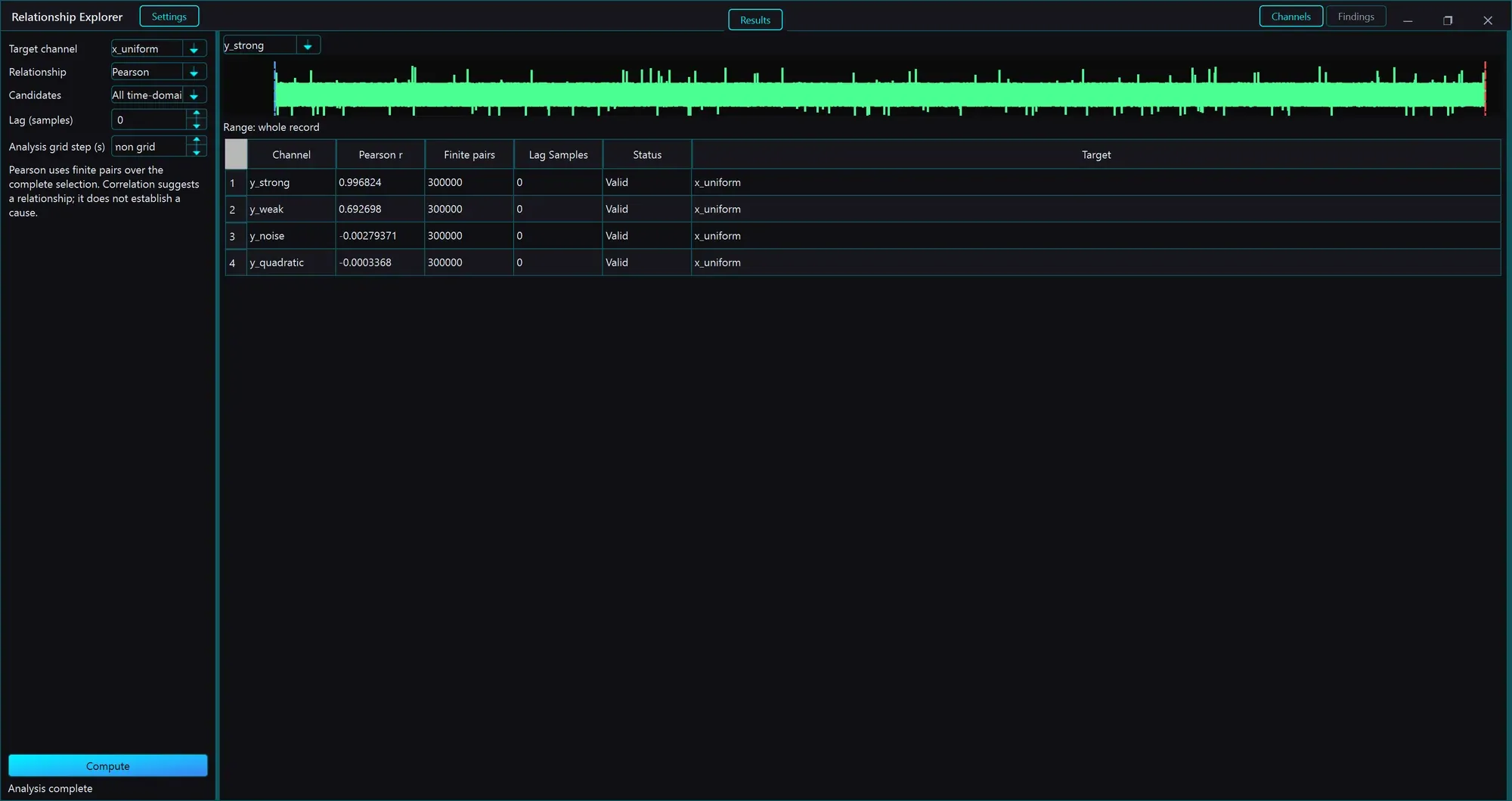Image resolution: width=1512 pixels, height=801 pixels.
Task: Switch to the Channels tab
Action: point(1290,17)
